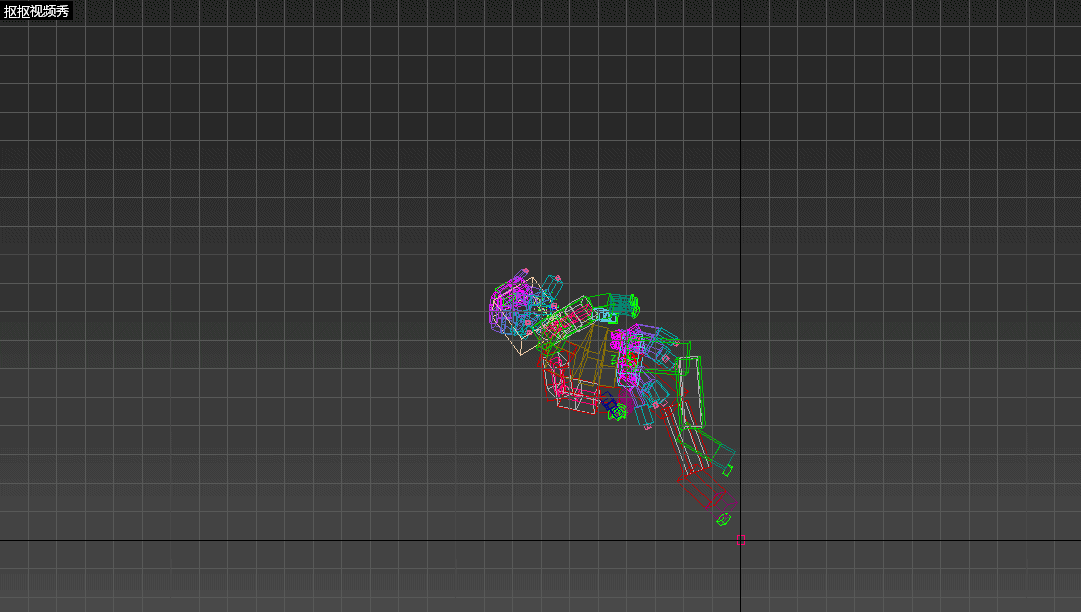Select the green hand wireframe at upper right
The width and height of the screenshot is (1081, 612).
point(624,302)
